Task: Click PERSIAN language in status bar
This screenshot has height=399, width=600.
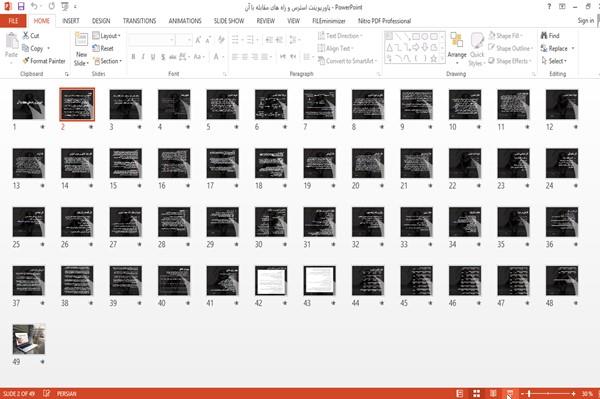Action: pos(67,393)
